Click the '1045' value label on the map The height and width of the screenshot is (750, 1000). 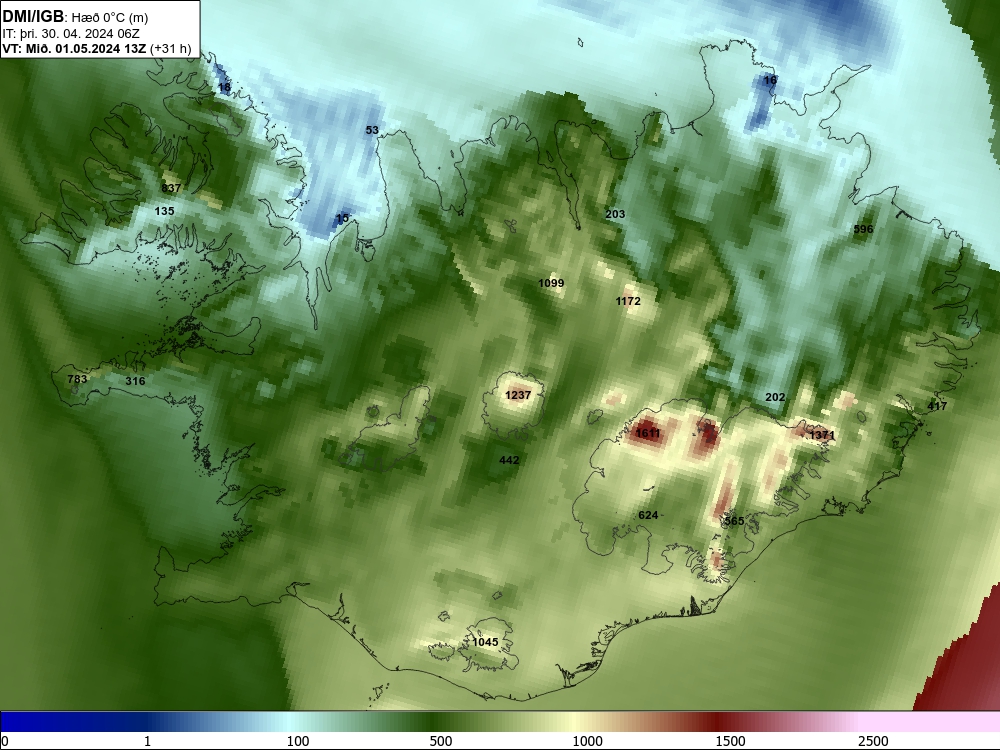[485, 642]
